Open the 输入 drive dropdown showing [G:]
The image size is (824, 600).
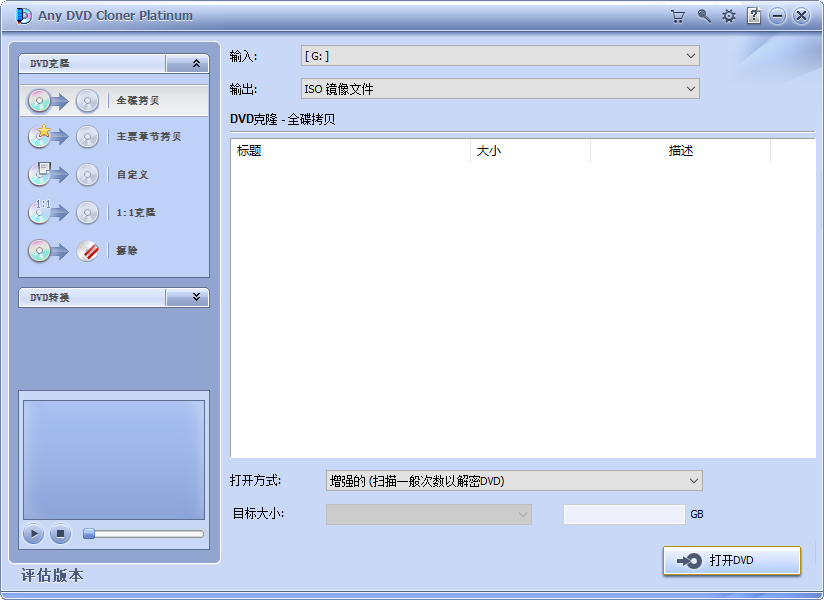(x=690, y=56)
